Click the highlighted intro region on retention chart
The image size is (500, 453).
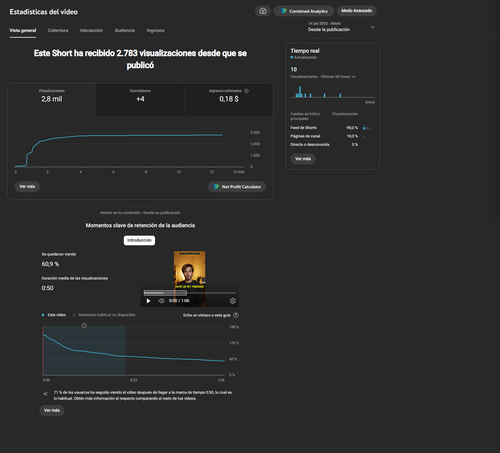coord(85,350)
